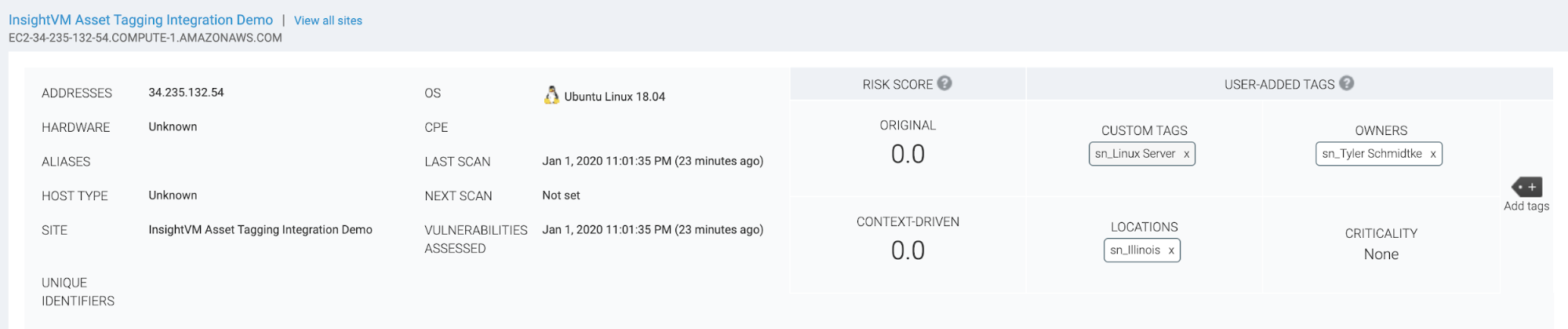This screenshot has width=1568, height=329.
Task: Open the InsightVM Asset Tagging Integration Demo header link
Action: tap(140, 20)
